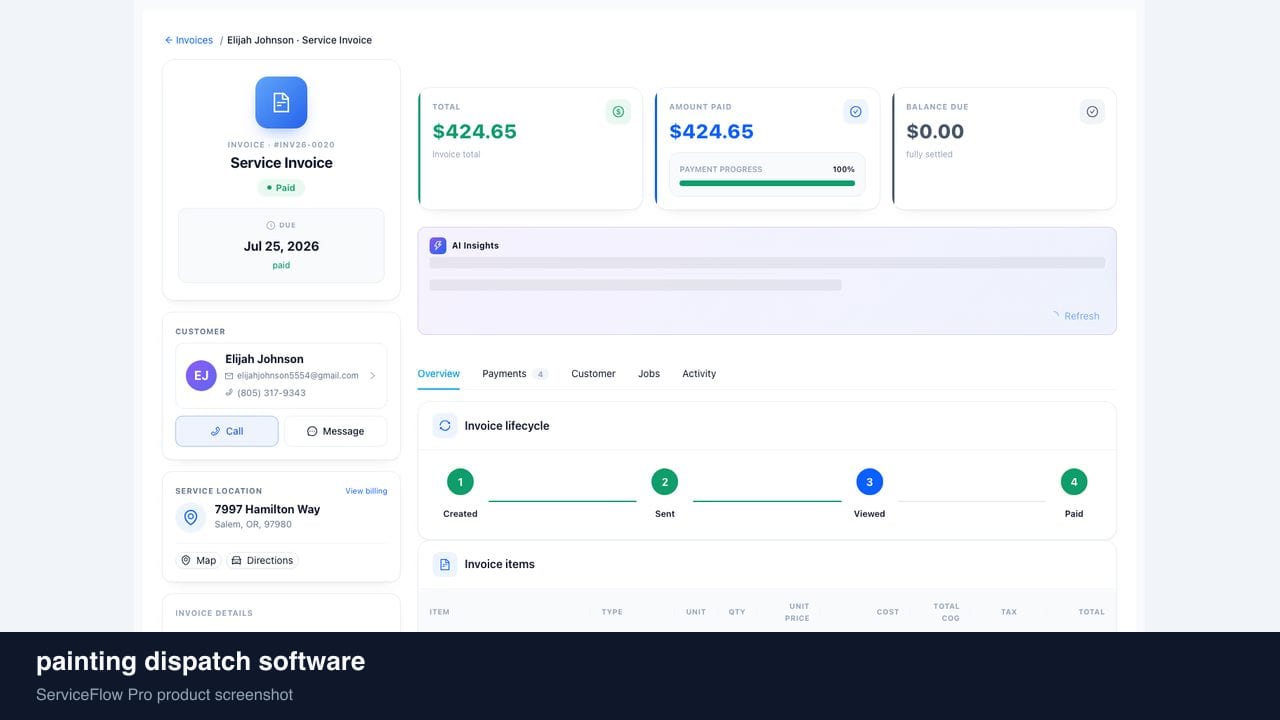
Task: Click the dollar icon on Total card
Action: pyautogui.click(x=618, y=112)
